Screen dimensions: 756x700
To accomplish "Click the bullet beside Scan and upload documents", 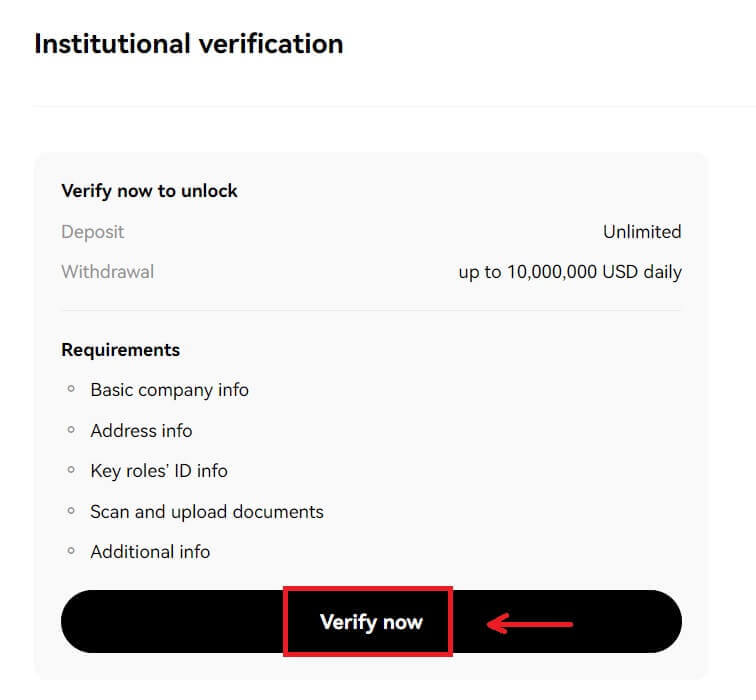I will pos(71,511).
